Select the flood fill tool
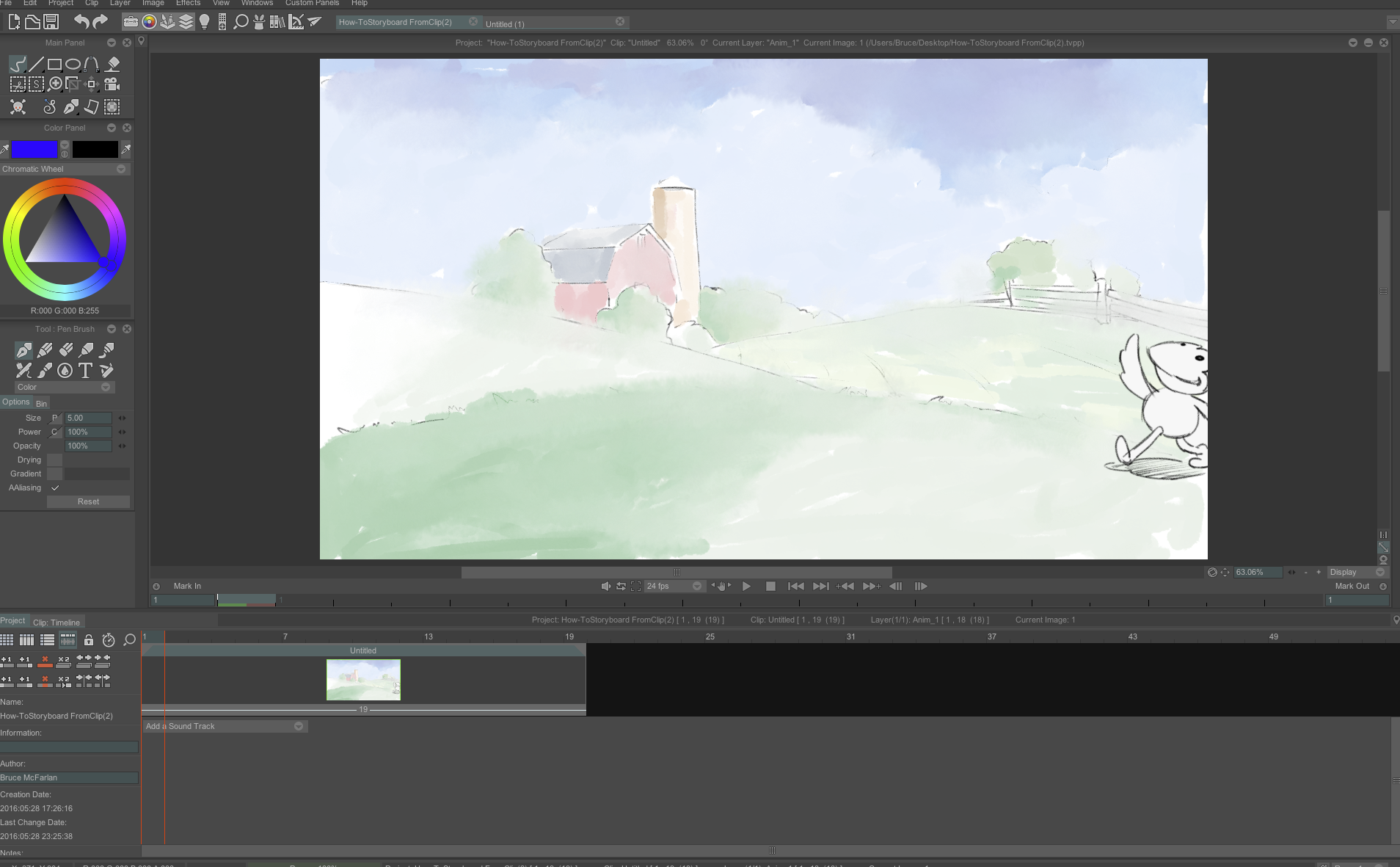Screen dimensions: 1400x867 tap(112, 64)
